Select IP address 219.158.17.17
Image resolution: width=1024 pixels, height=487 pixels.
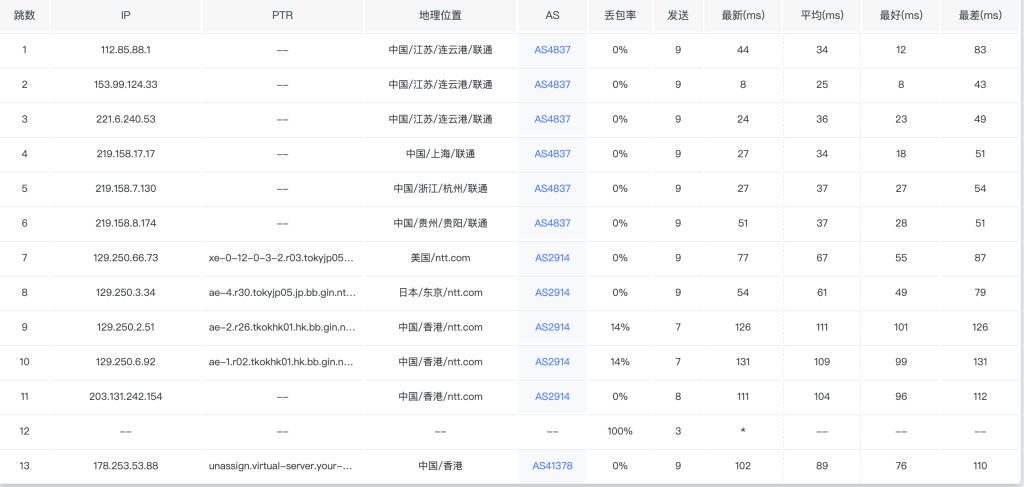point(125,153)
